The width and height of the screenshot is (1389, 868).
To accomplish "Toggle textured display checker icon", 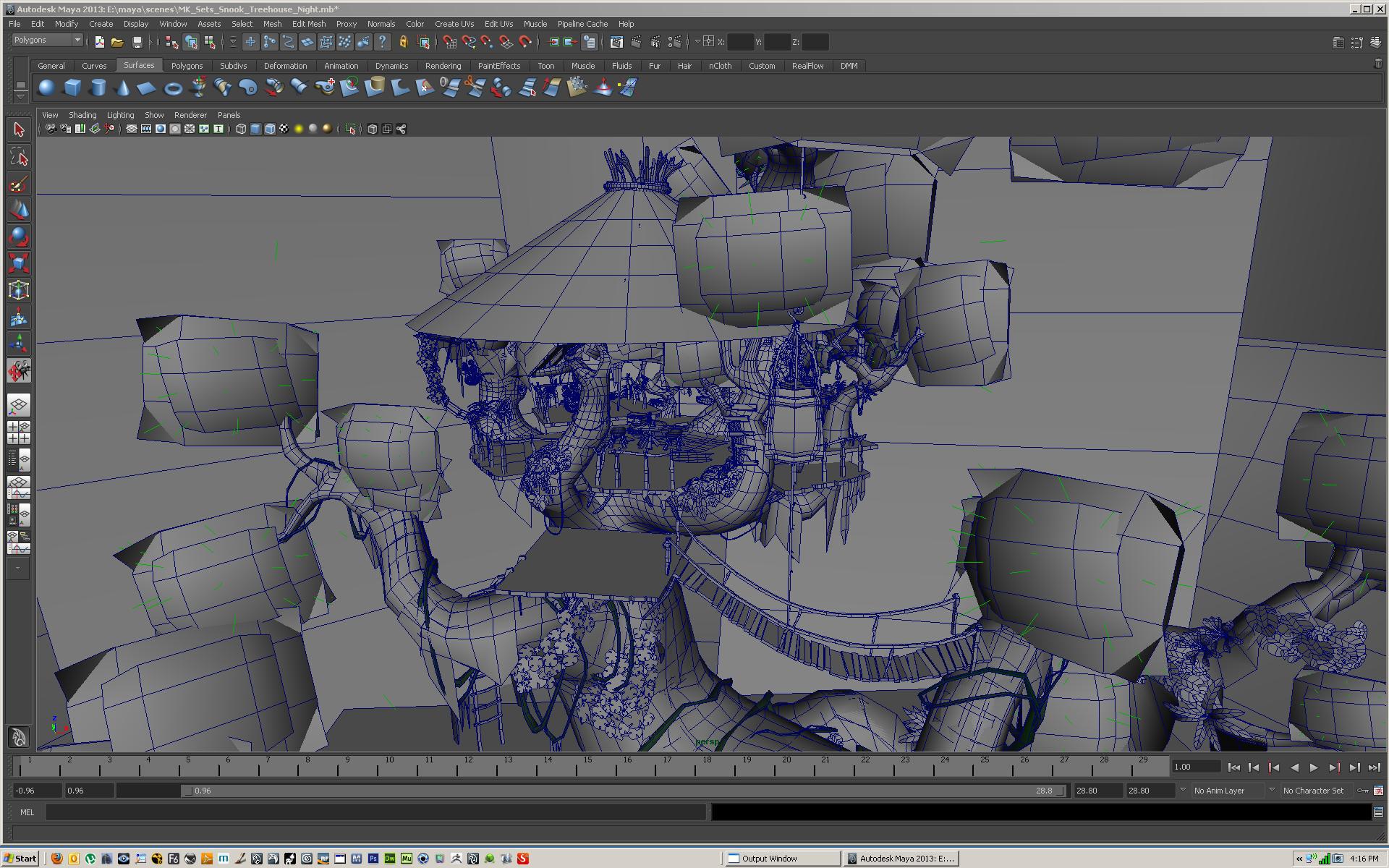I will 284,129.
